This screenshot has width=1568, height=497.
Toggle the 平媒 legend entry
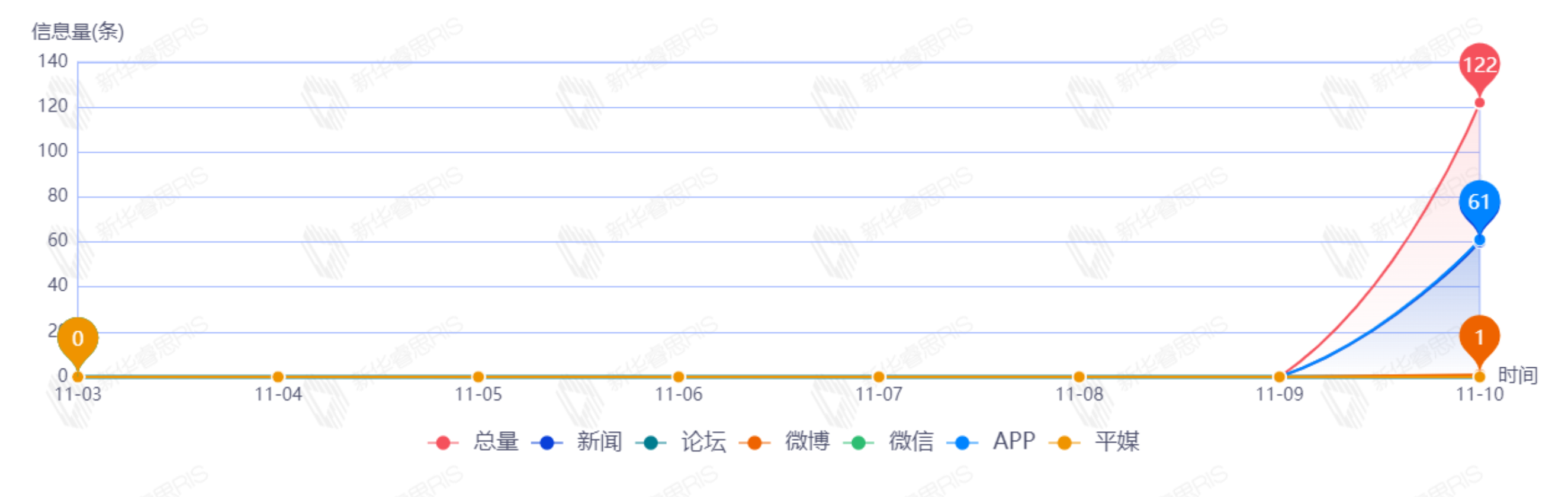click(1094, 441)
